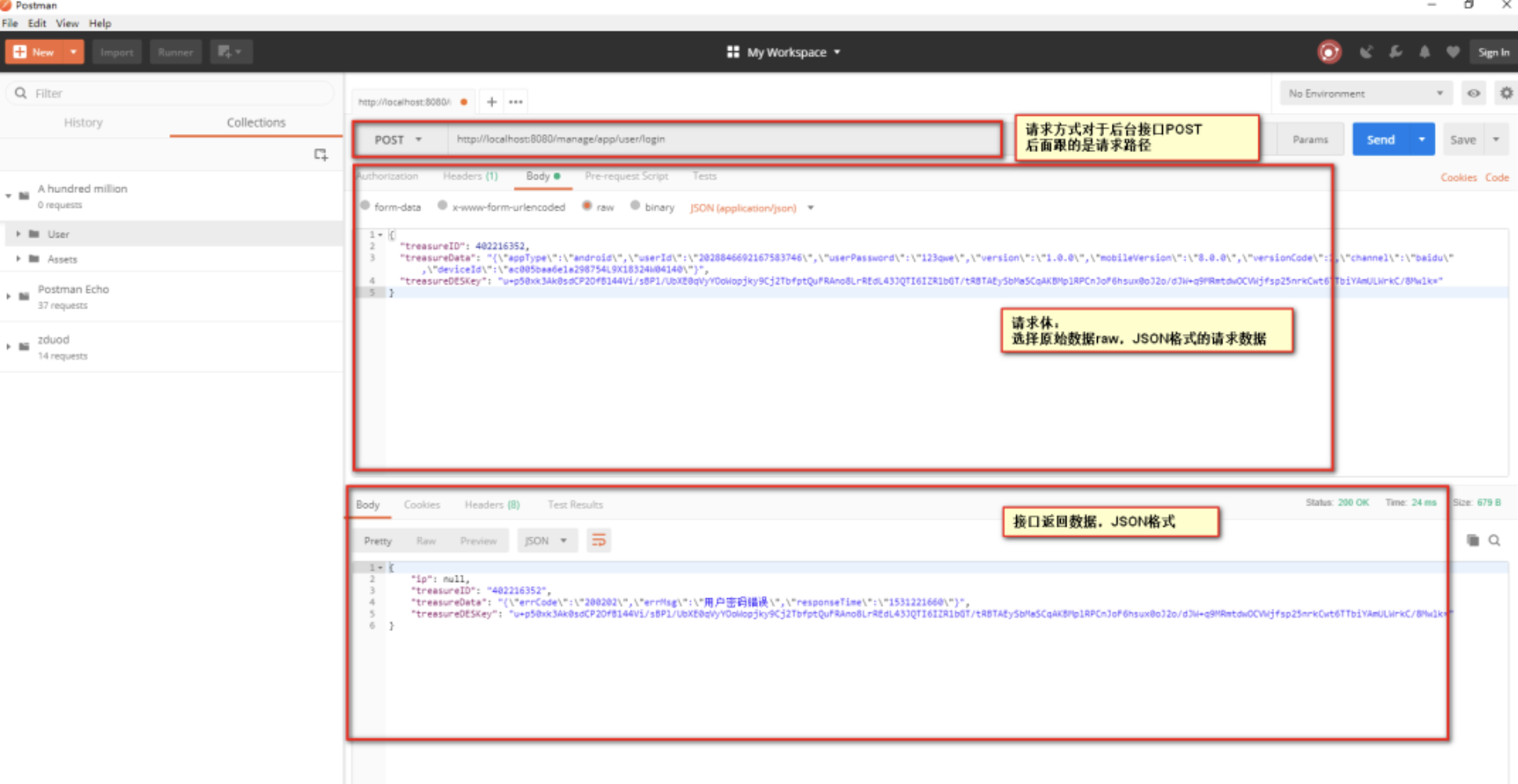Click the Runner button
Screen dimensions: 1518x784
(176, 52)
